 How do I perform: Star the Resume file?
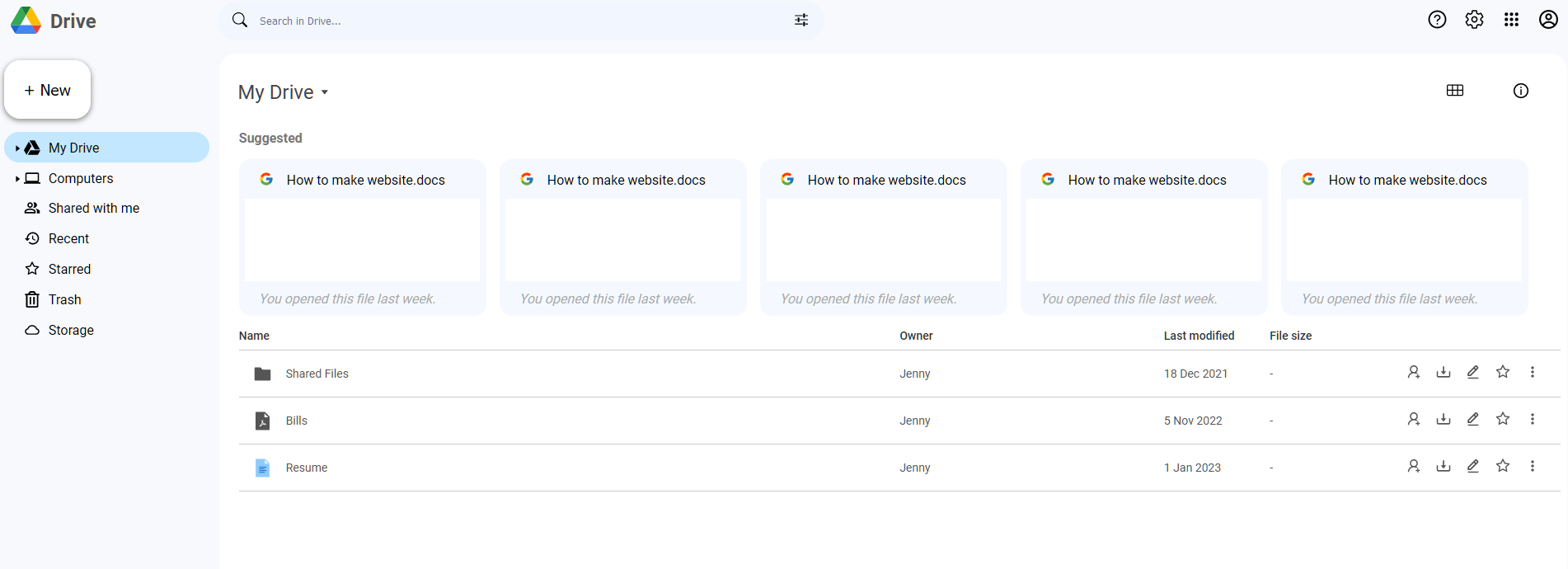click(x=1503, y=467)
